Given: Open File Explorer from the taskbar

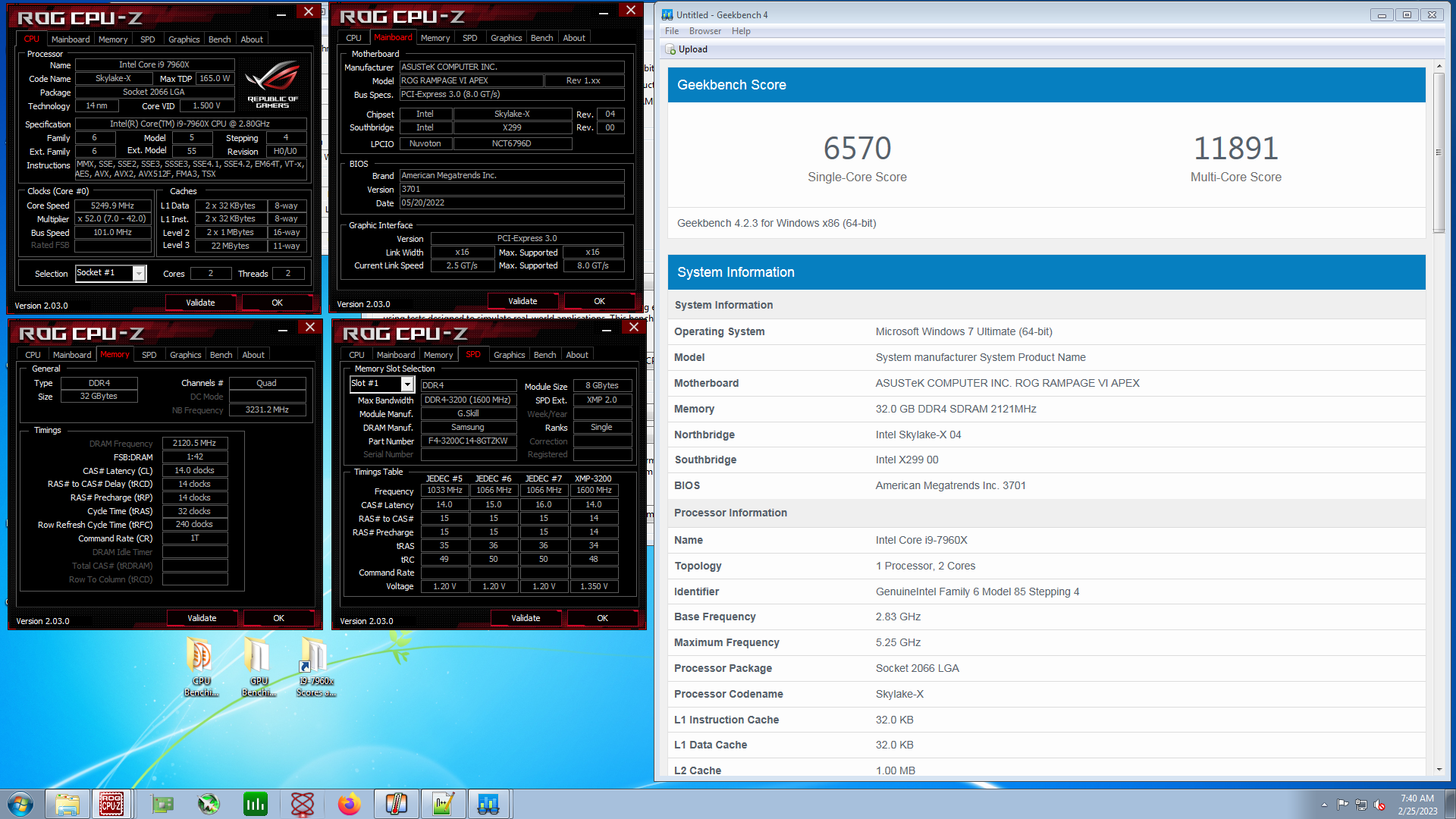Looking at the screenshot, I should [x=67, y=804].
